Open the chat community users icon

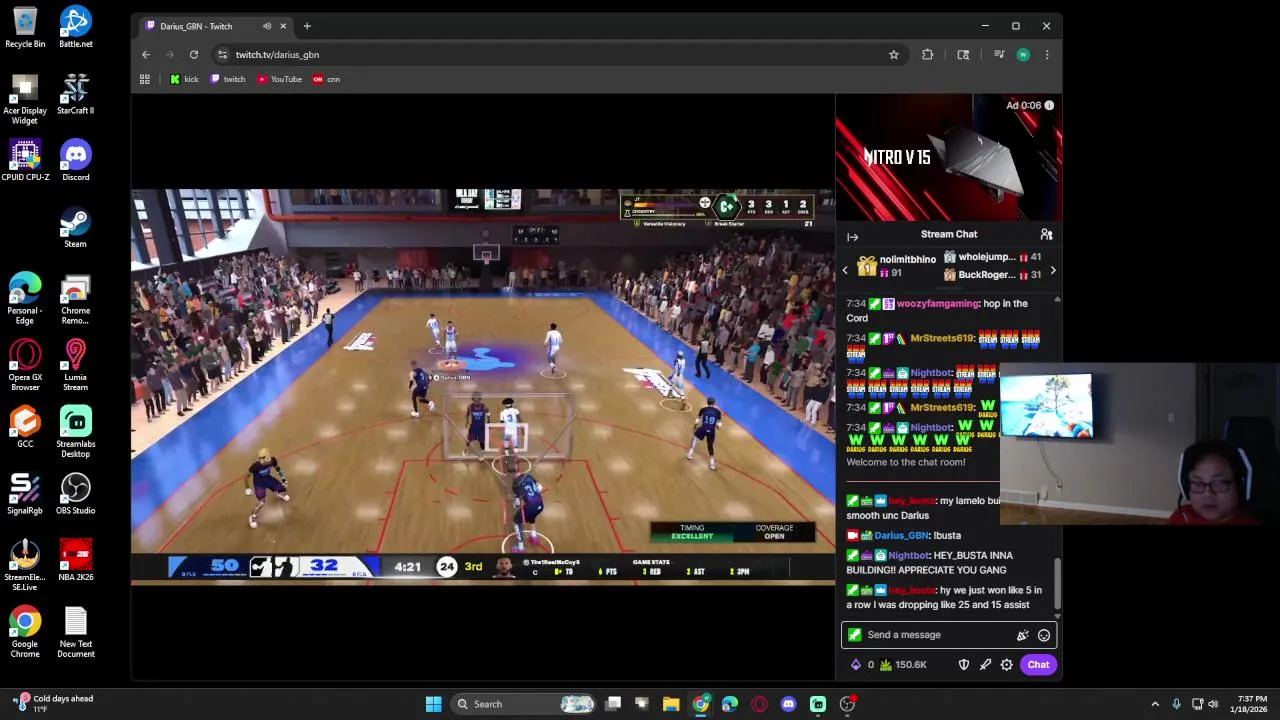point(1046,234)
